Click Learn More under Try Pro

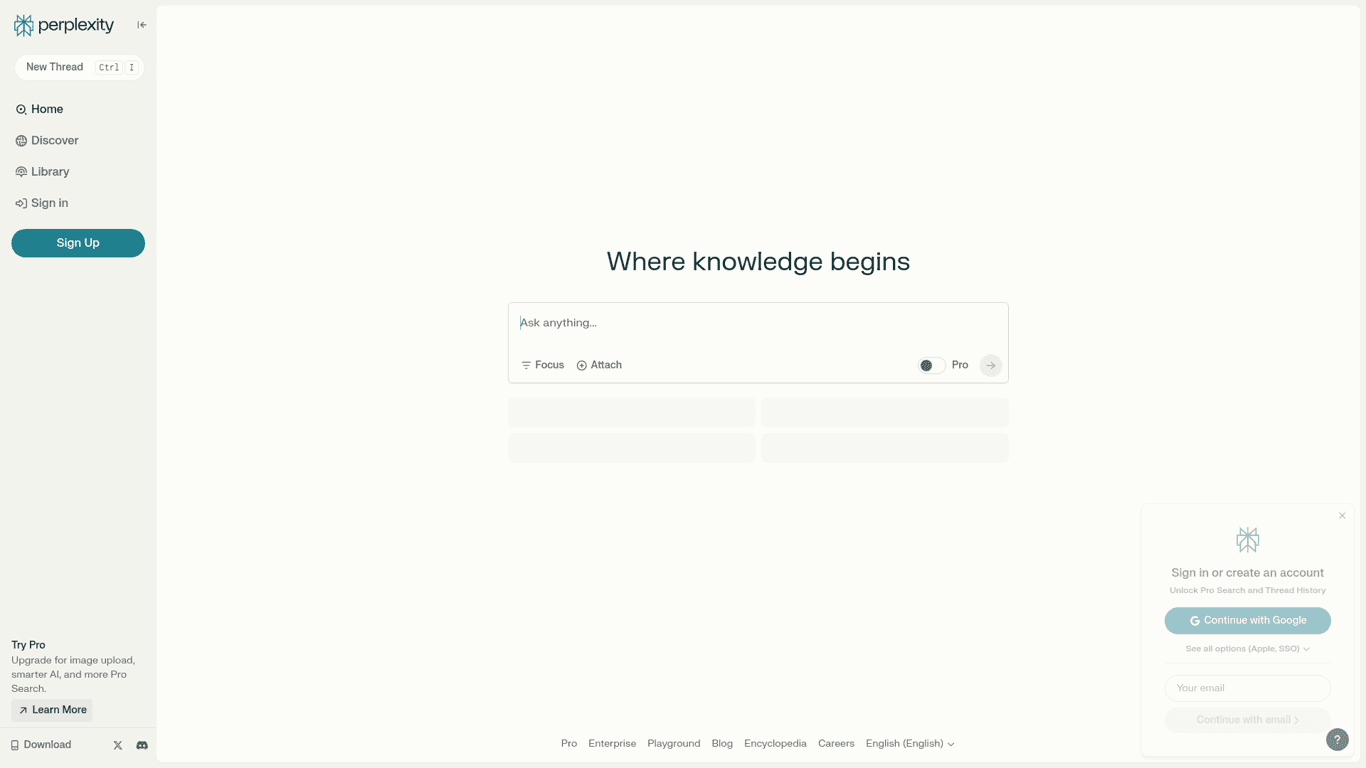coord(52,710)
